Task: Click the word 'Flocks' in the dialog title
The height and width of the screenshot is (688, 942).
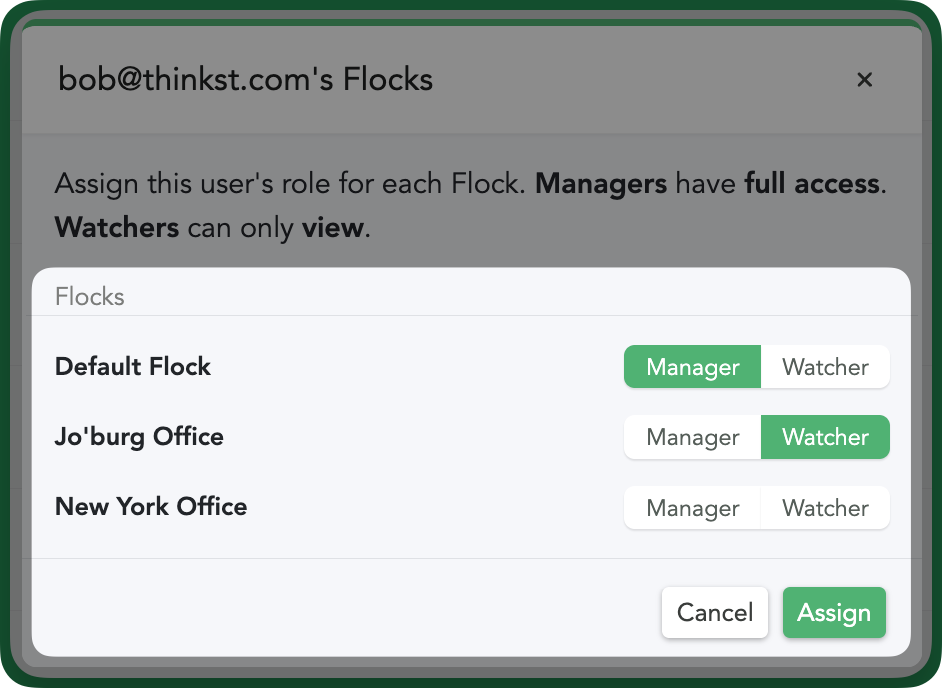Action: (388, 80)
